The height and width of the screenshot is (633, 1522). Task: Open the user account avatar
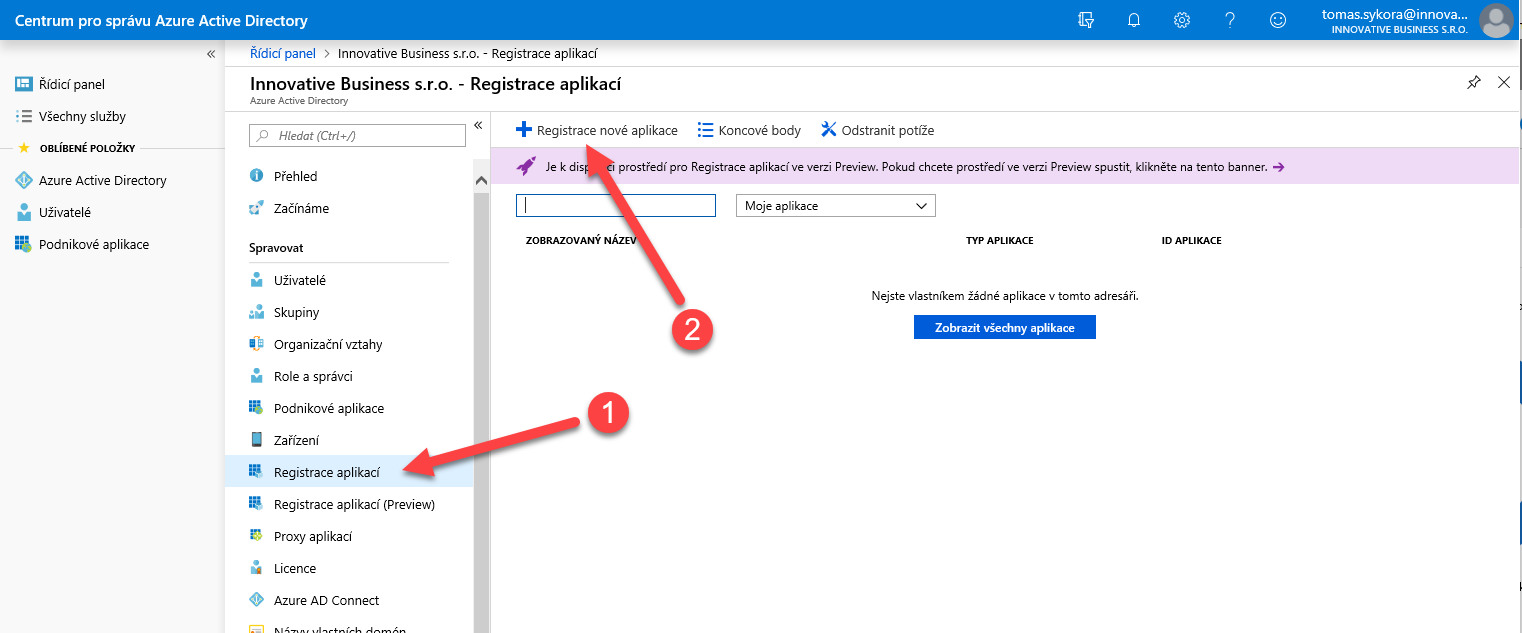click(1496, 20)
